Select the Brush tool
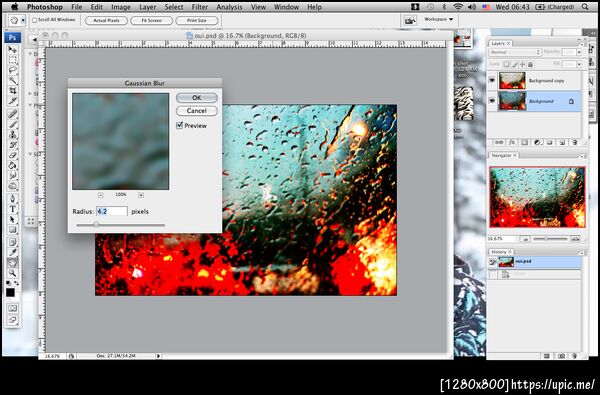Screen dimensions: 600x395 (x=12, y=124)
